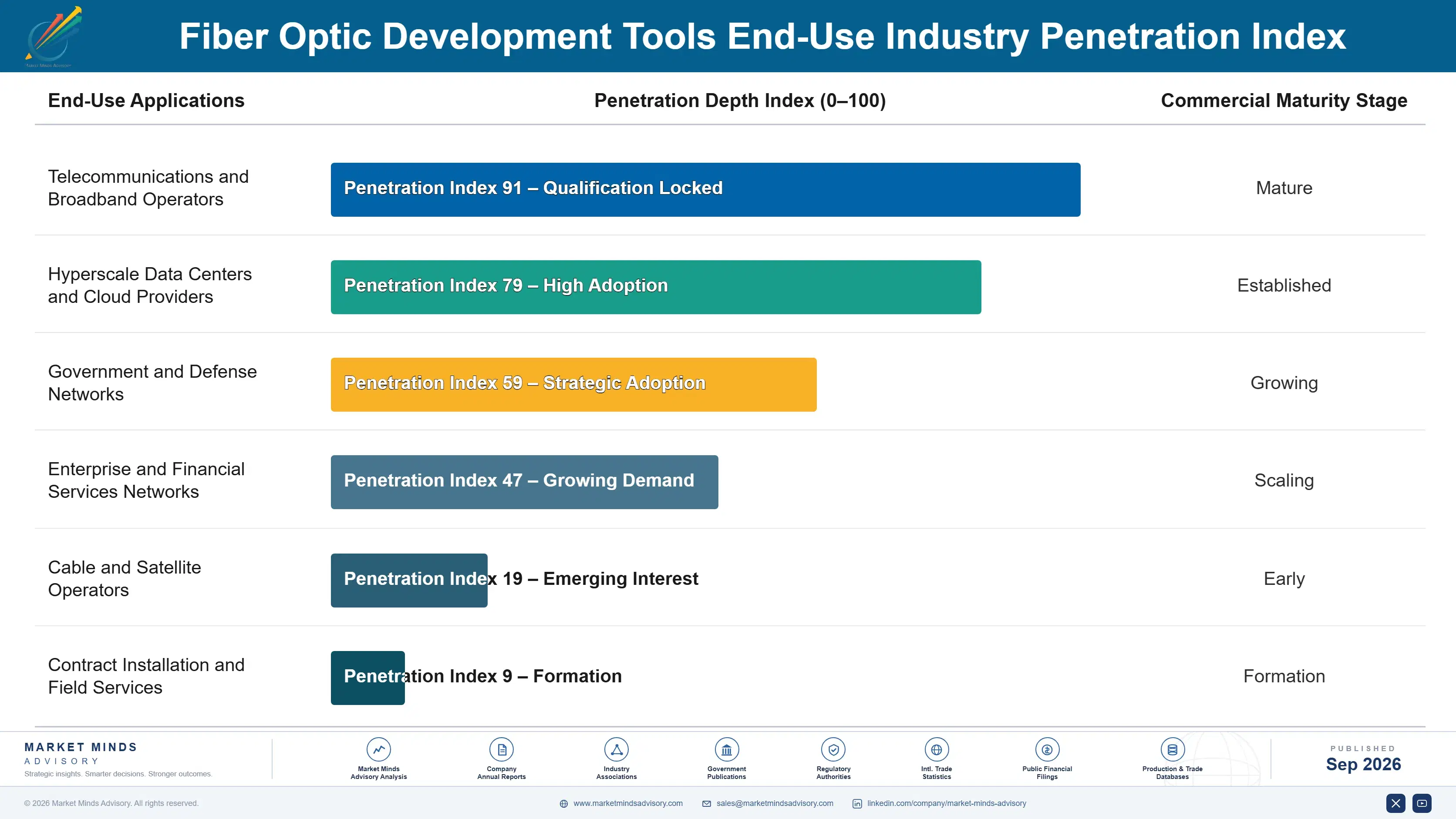This screenshot has width=1456, height=819.
Task: Click 'Penetration Depth Index (0–100)' header
Action: click(x=740, y=101)
